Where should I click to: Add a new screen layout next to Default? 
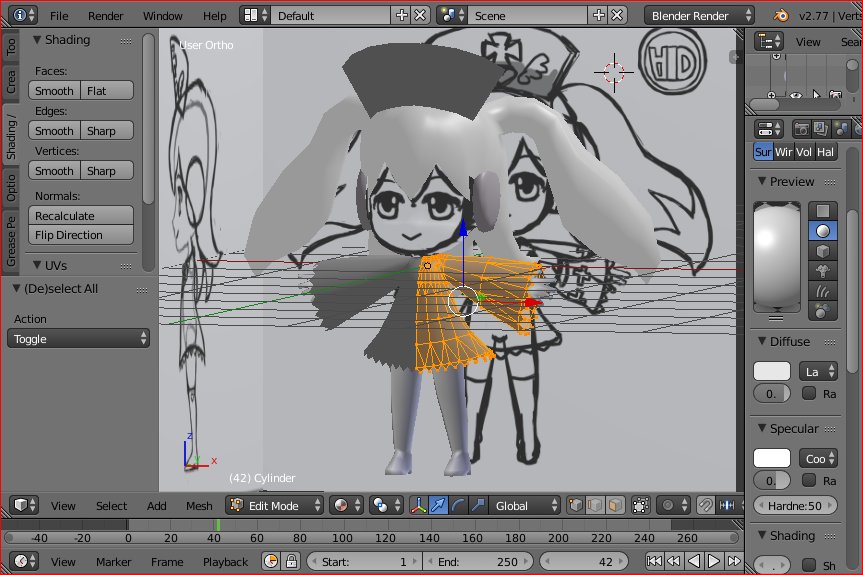pyautogui.click(x=402, y=15)
